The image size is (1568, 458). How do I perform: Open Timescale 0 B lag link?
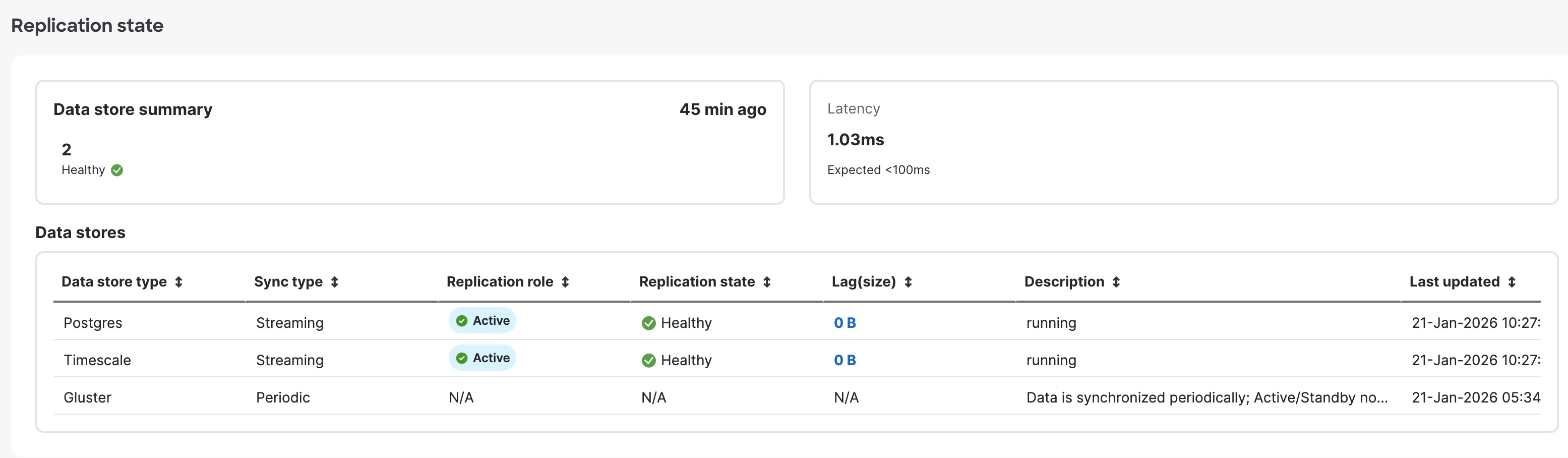click(x=845, y=360)
